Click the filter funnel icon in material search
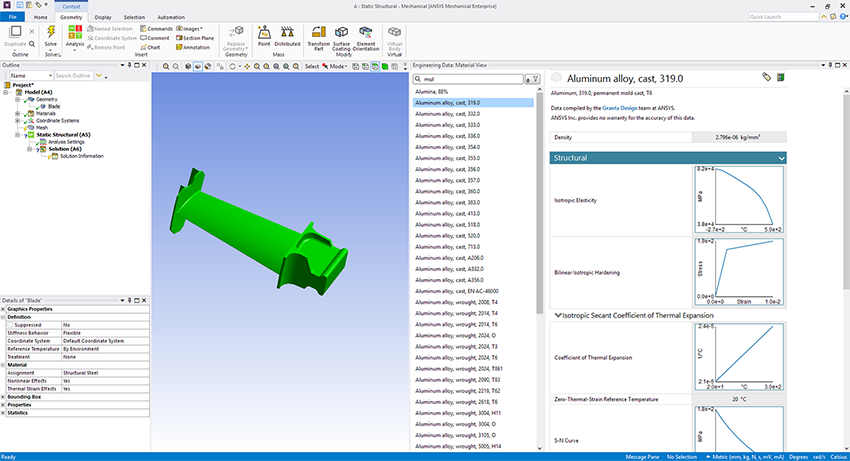The height and width of the screenshot is (461, 850). click(x=536, y=79)
